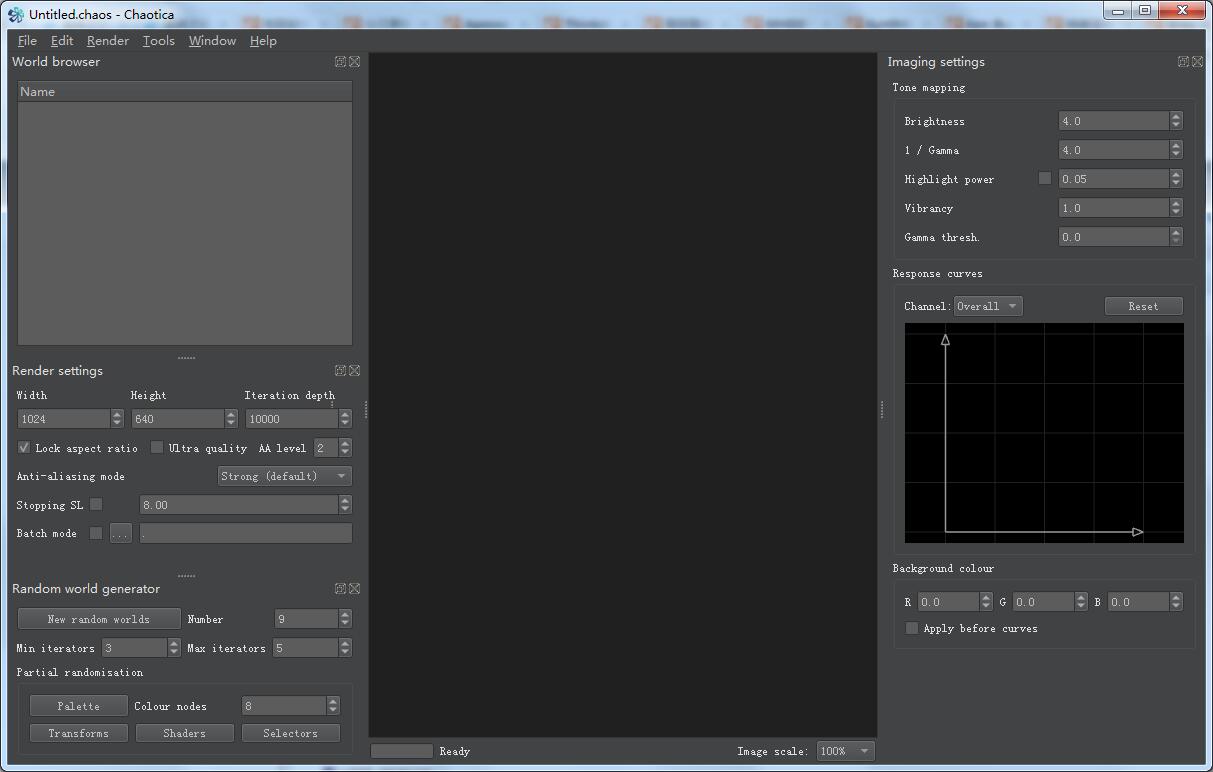Close the Render settings panel
Image resolution: width=1213 pixels, height=772 pixels.
pos(354,371)
